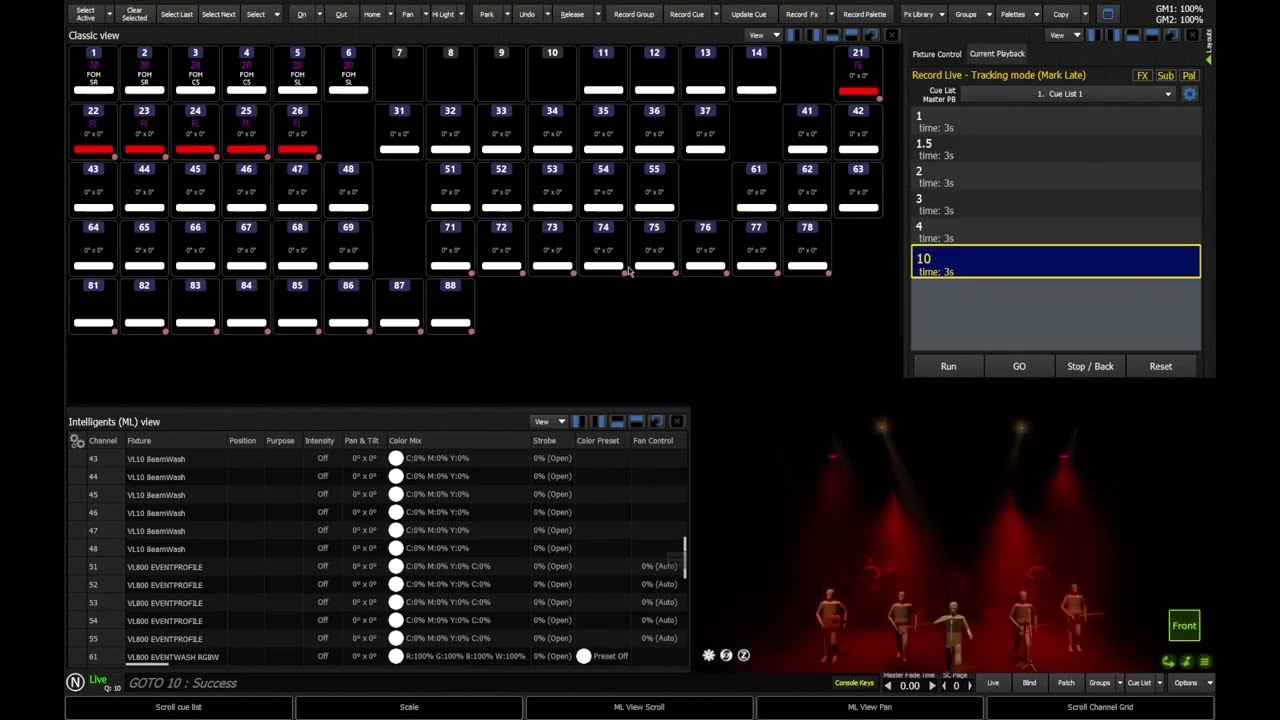Increase SC Page right arrow
This screenshot has width=1280, height=720.
click(969, 686)
